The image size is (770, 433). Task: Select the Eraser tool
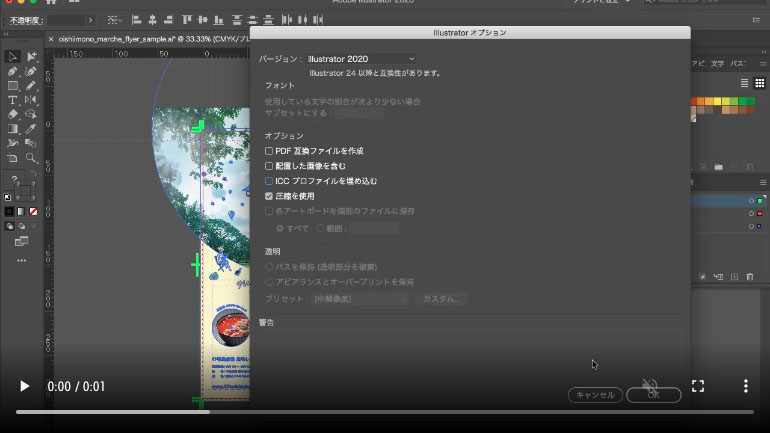tap(12, 114)
